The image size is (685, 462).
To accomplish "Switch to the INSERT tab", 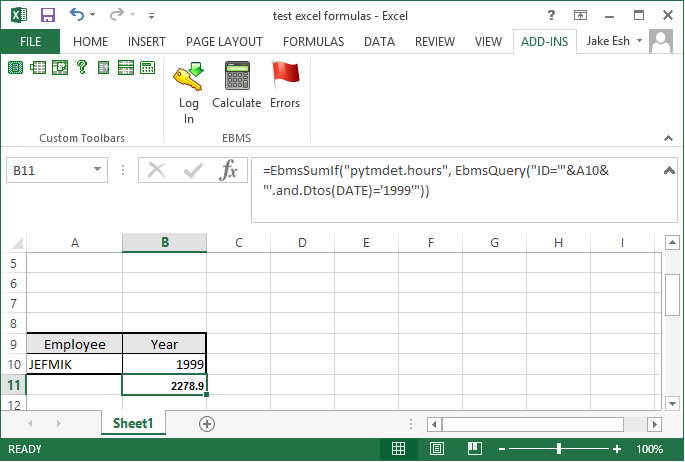I will [147, 42].
